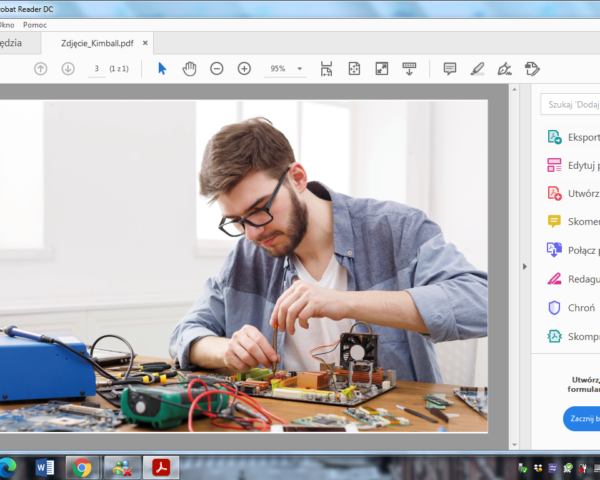Open the Utwórz PDF tool
The height and width of the screenshot is (480, 600).
coord(573,193)
